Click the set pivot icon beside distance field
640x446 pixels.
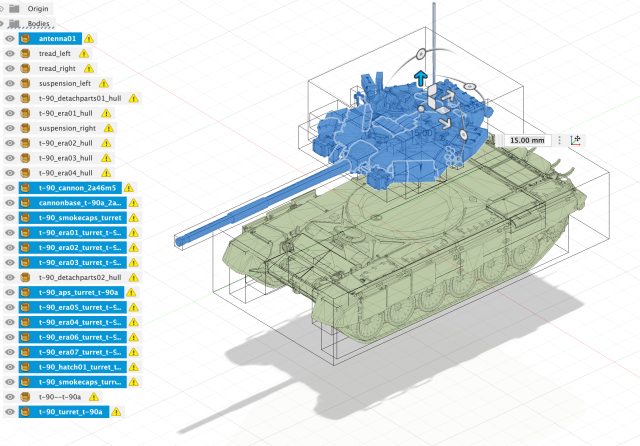click(x=578, y=140)
